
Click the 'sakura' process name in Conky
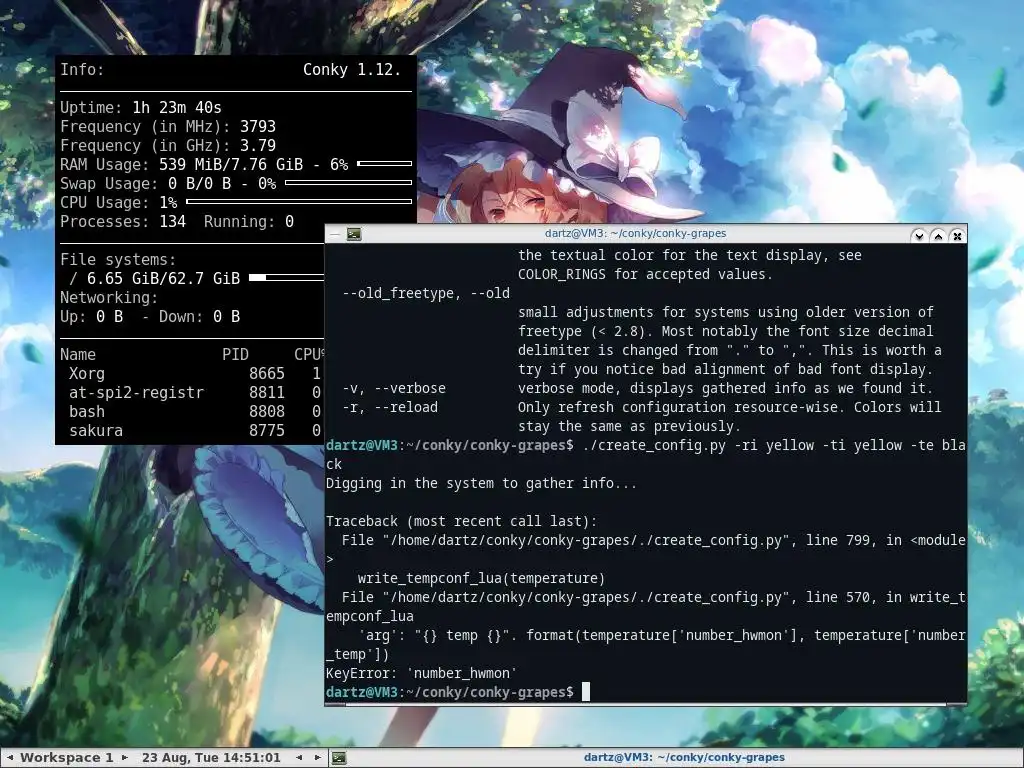tap(96, 430)
